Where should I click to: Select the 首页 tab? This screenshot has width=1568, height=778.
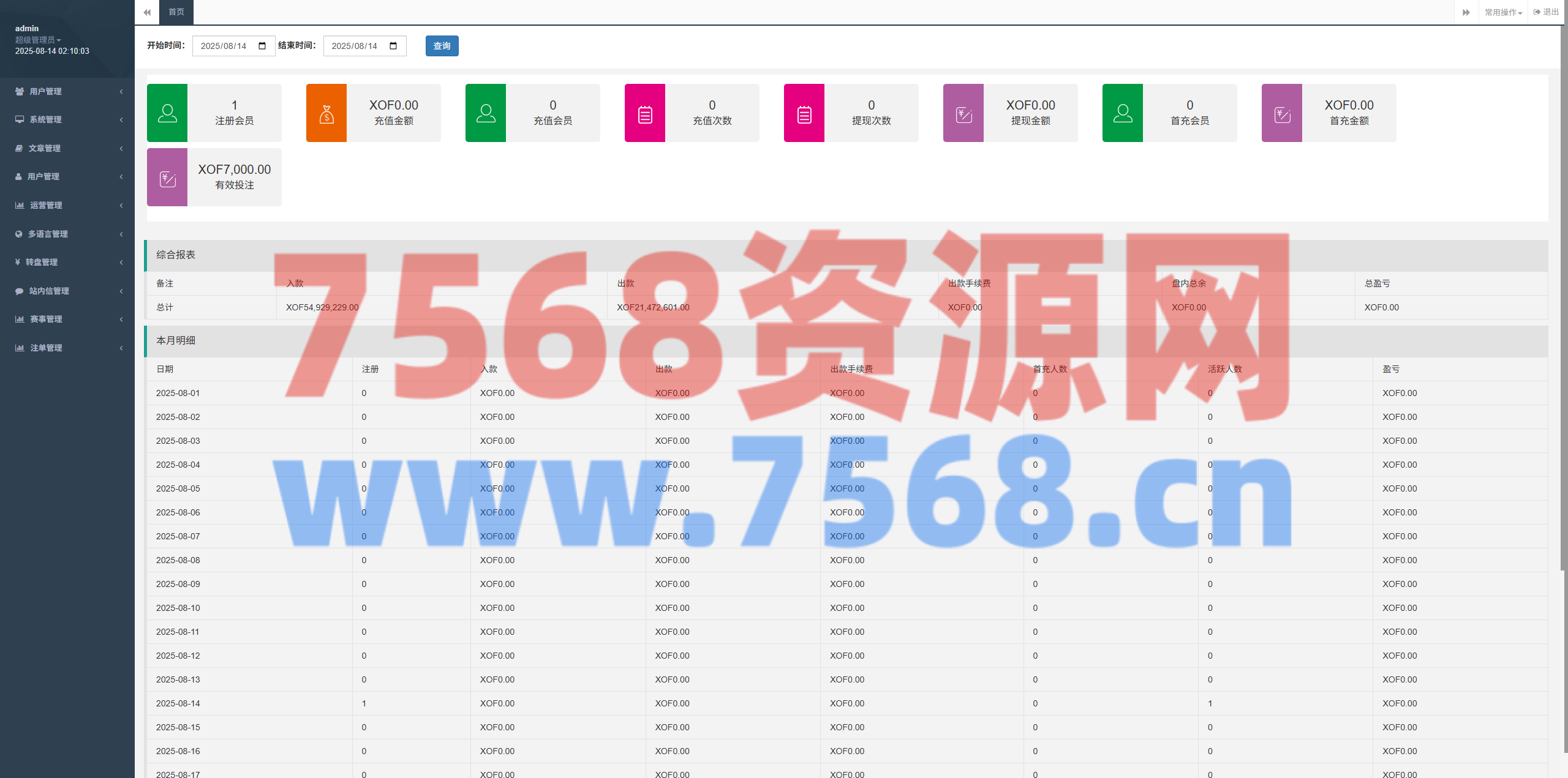176,12
